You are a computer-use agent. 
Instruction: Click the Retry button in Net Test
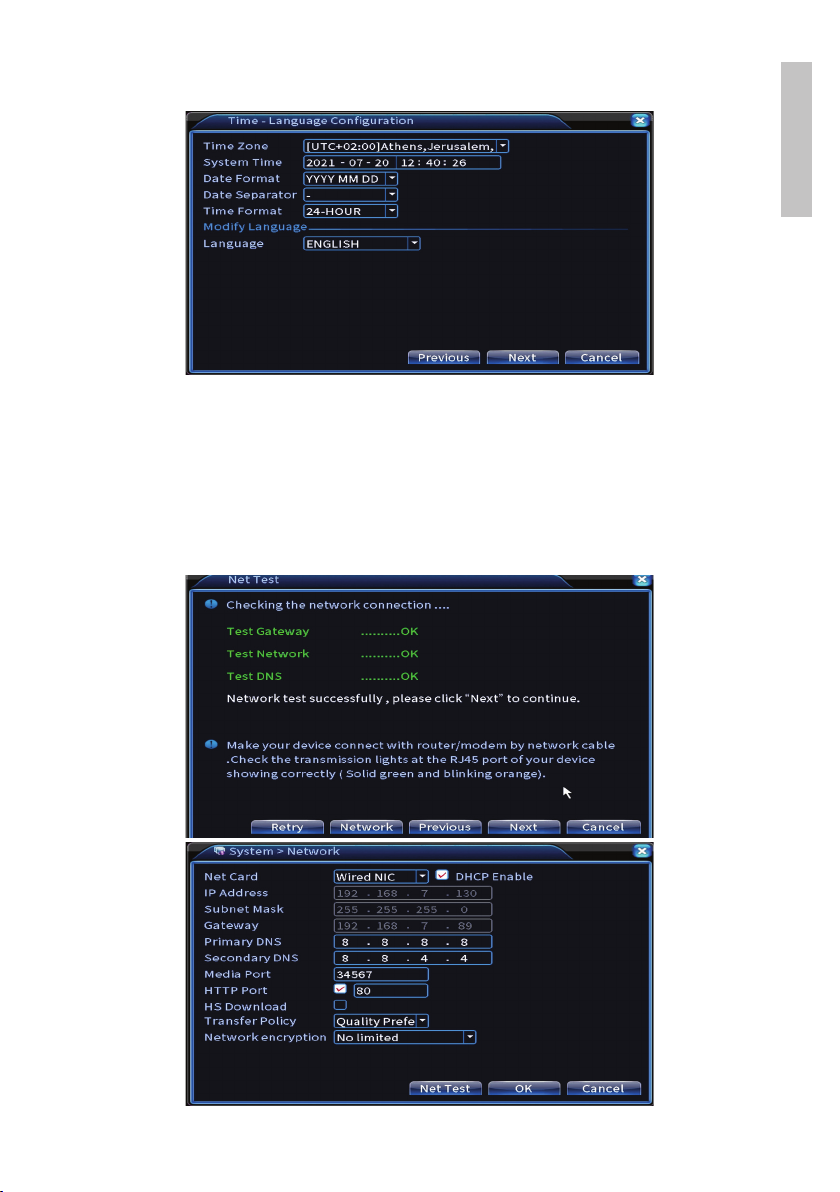287,827
